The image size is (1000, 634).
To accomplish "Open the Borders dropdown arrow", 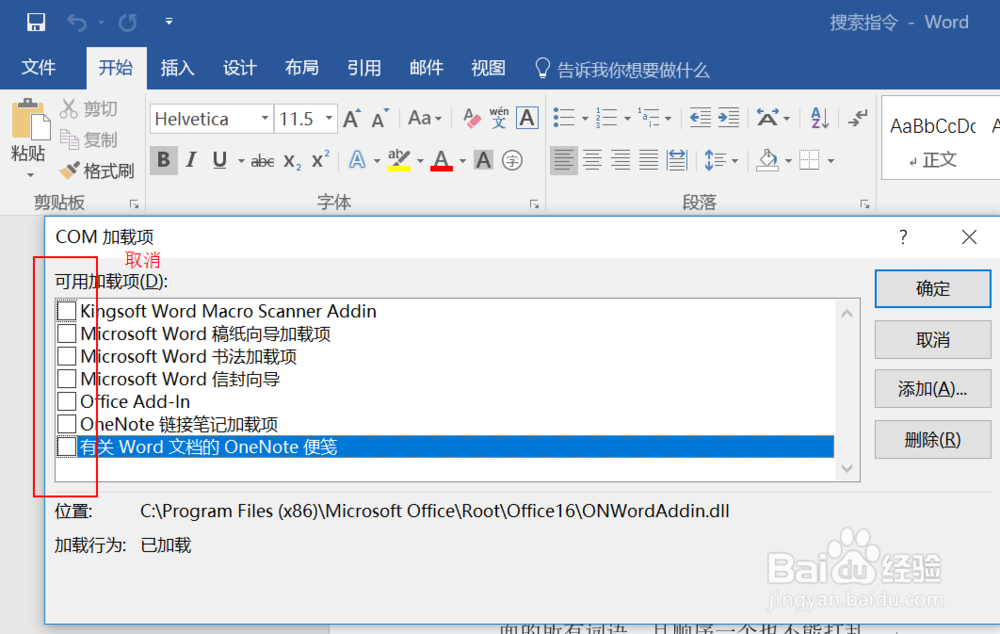I will pos(831,161).
